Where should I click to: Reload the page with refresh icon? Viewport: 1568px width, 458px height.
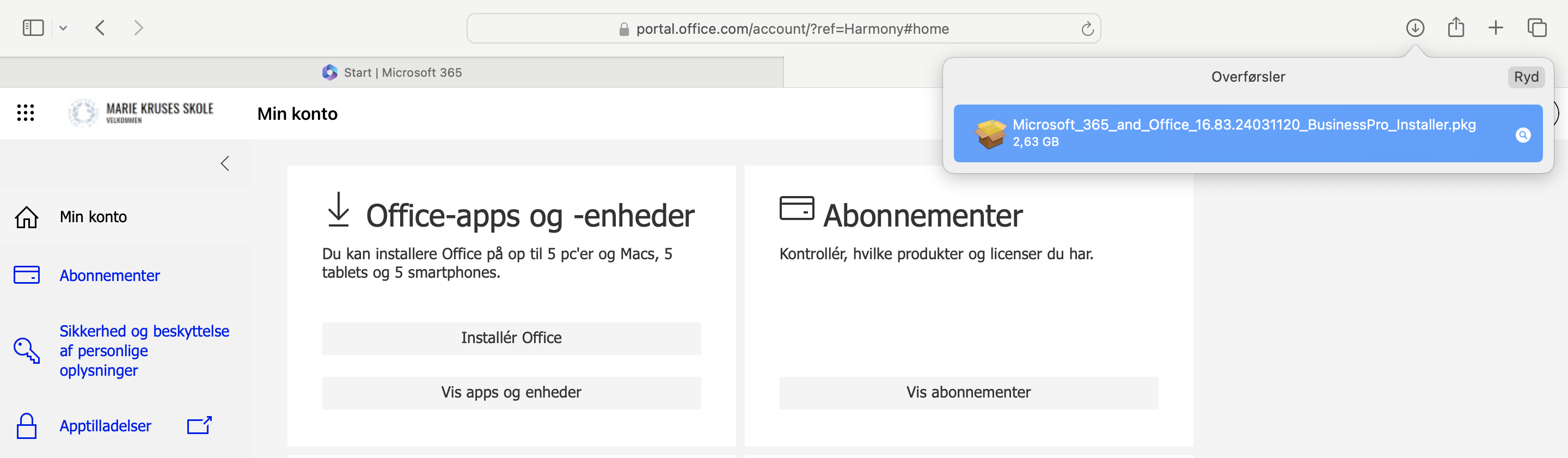(x=1087, y=29)
